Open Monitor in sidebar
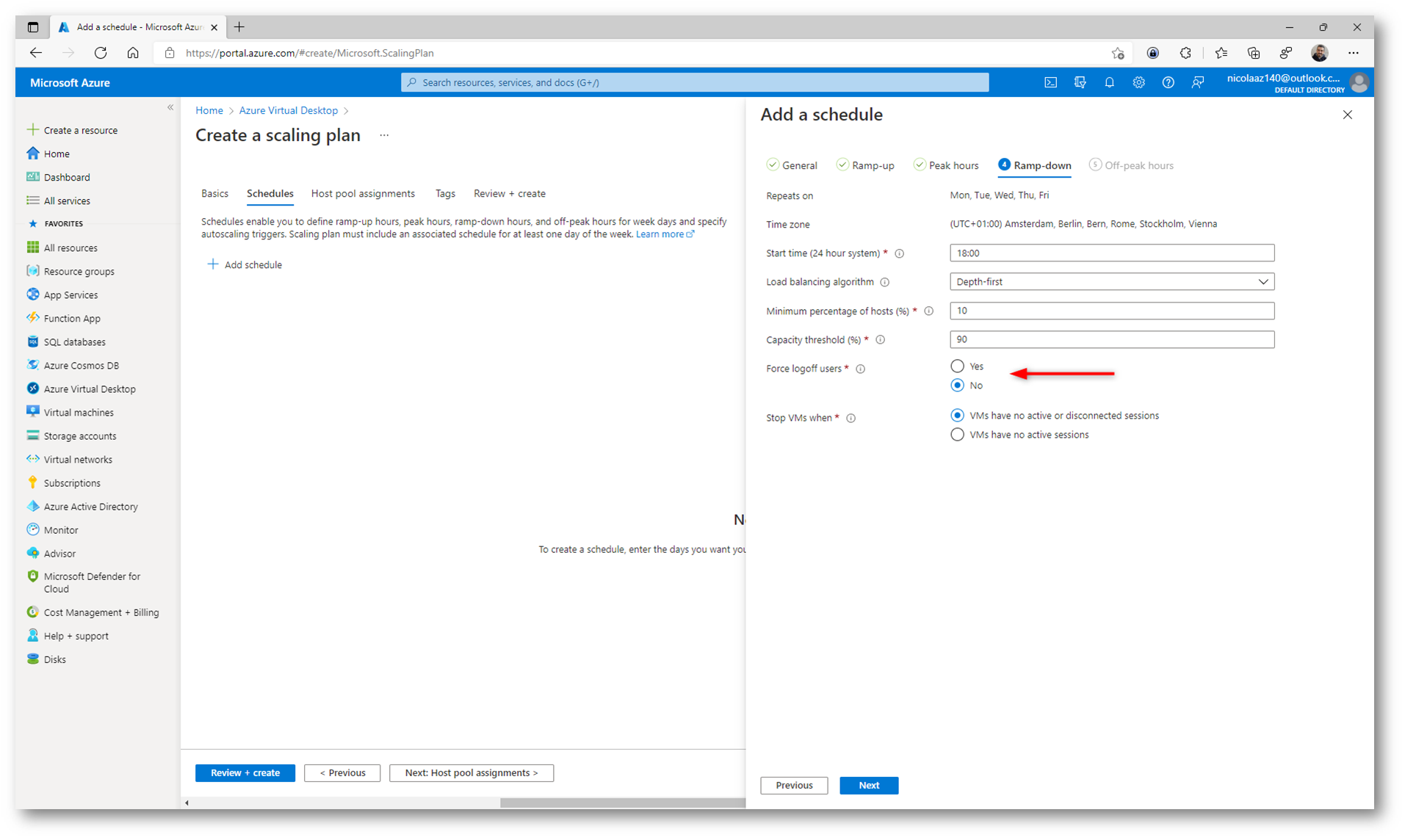This screenshot has height=840, width=1405. [x=60, y=529]
